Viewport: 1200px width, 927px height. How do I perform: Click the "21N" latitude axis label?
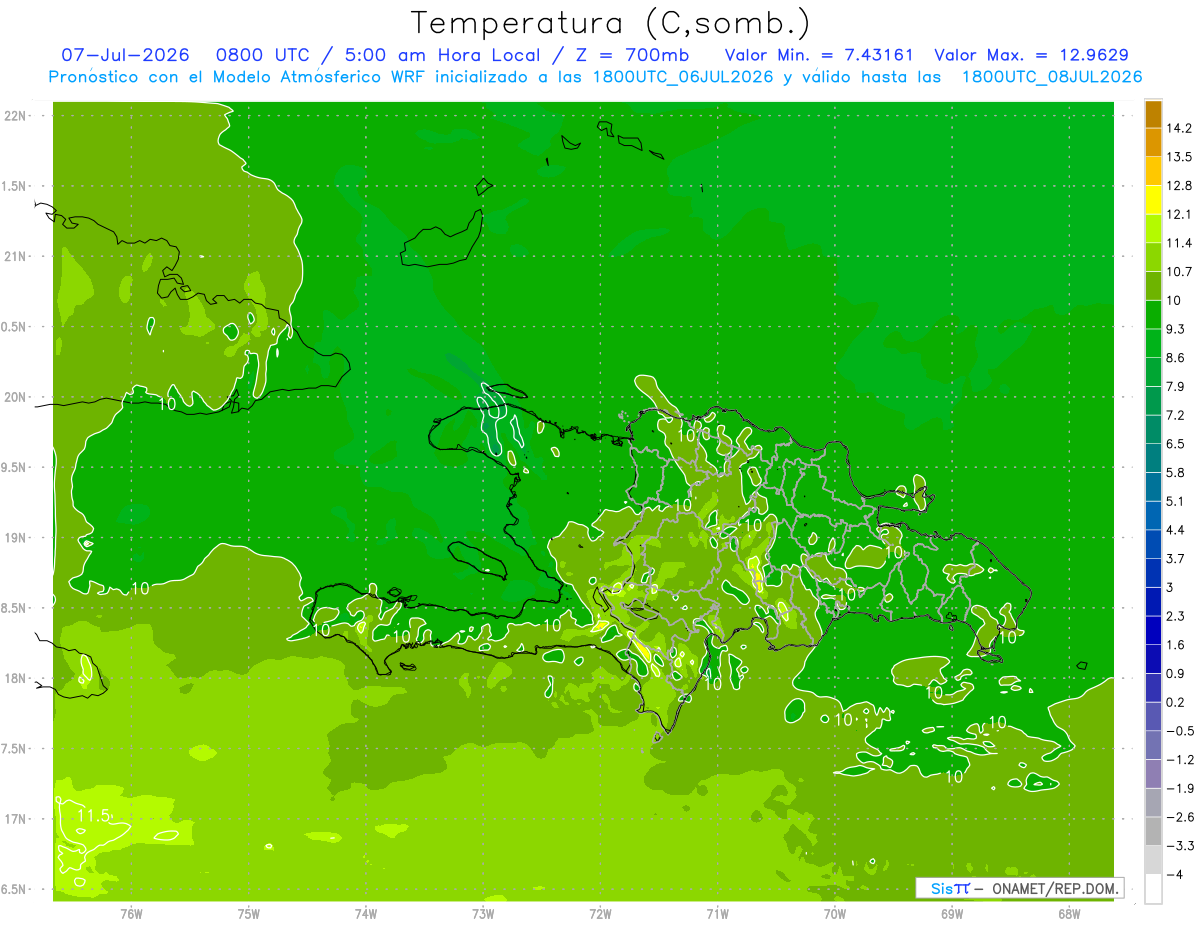16,257
